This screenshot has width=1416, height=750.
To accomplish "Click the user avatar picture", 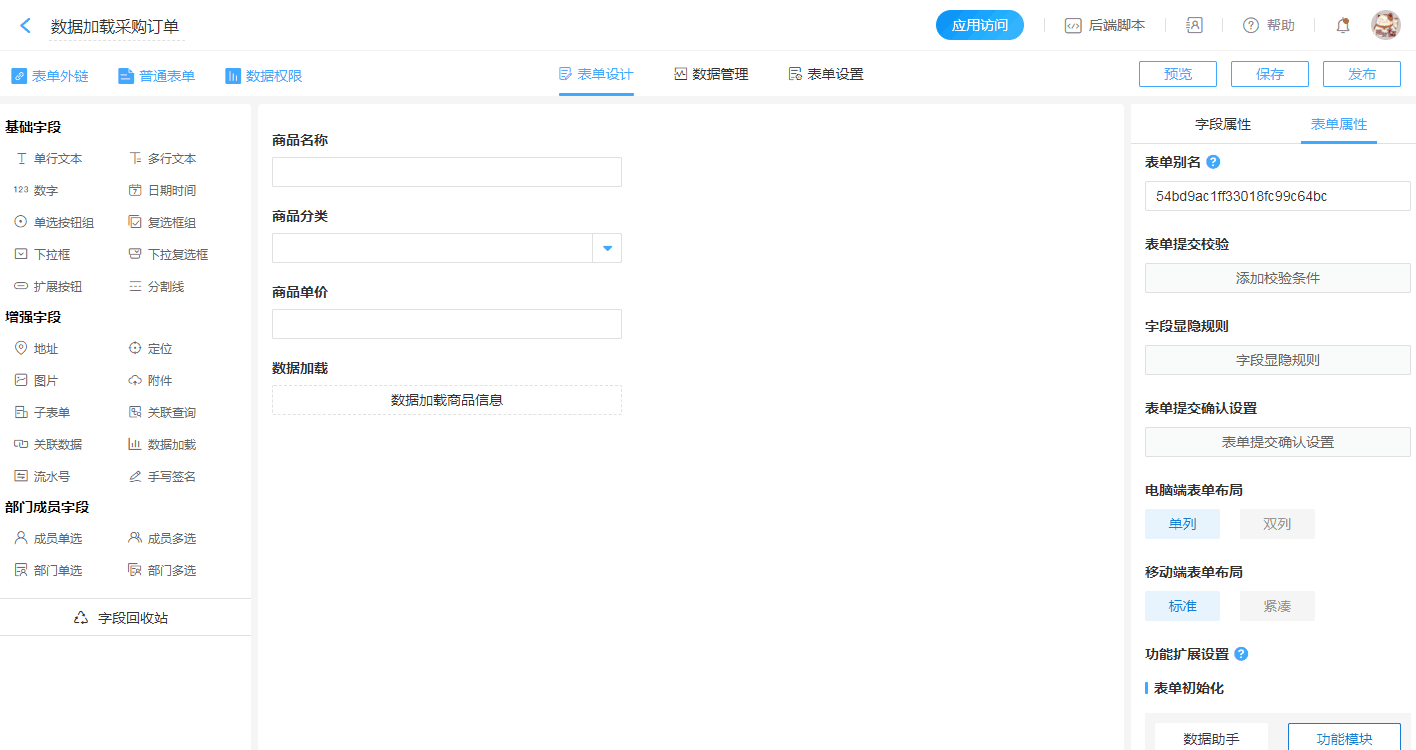I will pos(1385,26).
